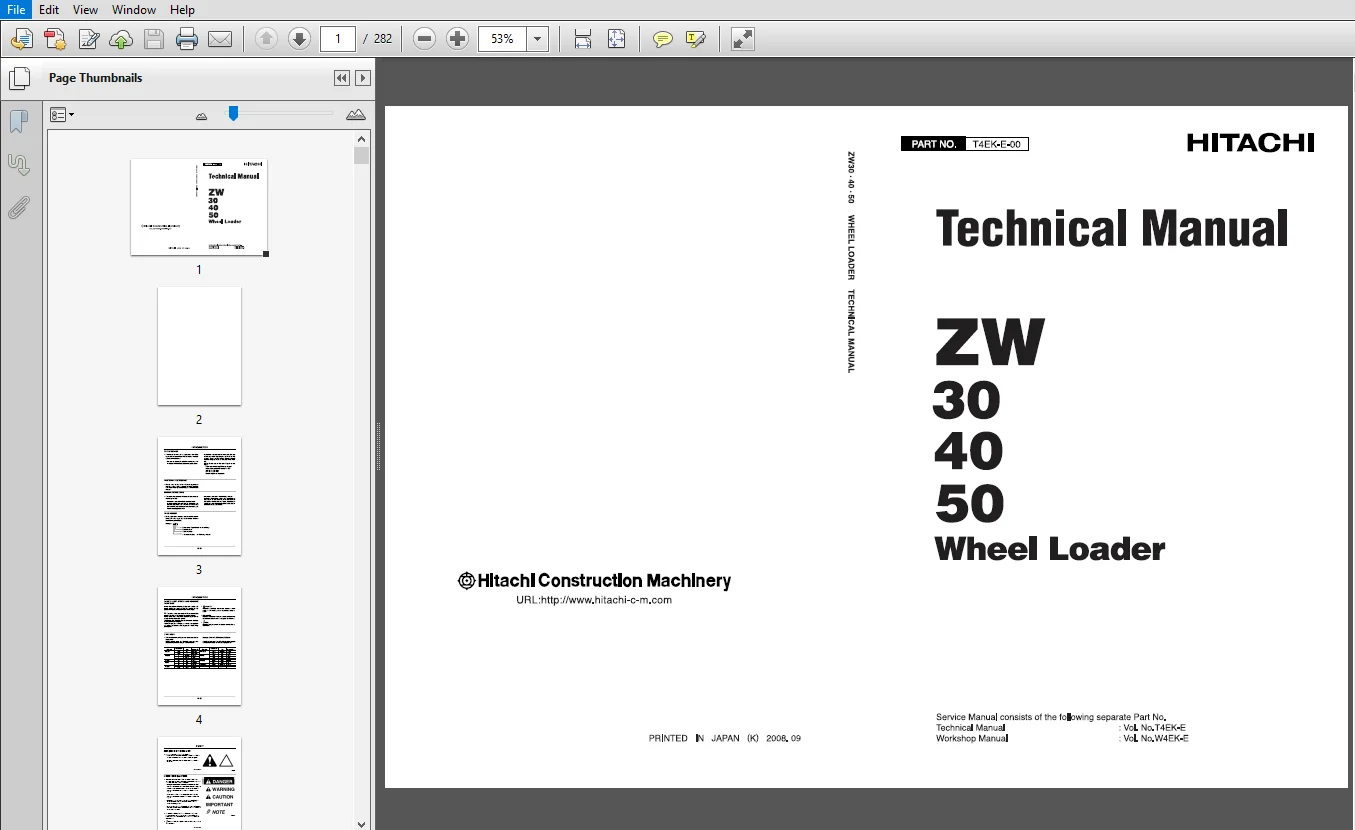Open the Help menu
This screenshot has width=1355, height=830.
[x=182, y=10]
